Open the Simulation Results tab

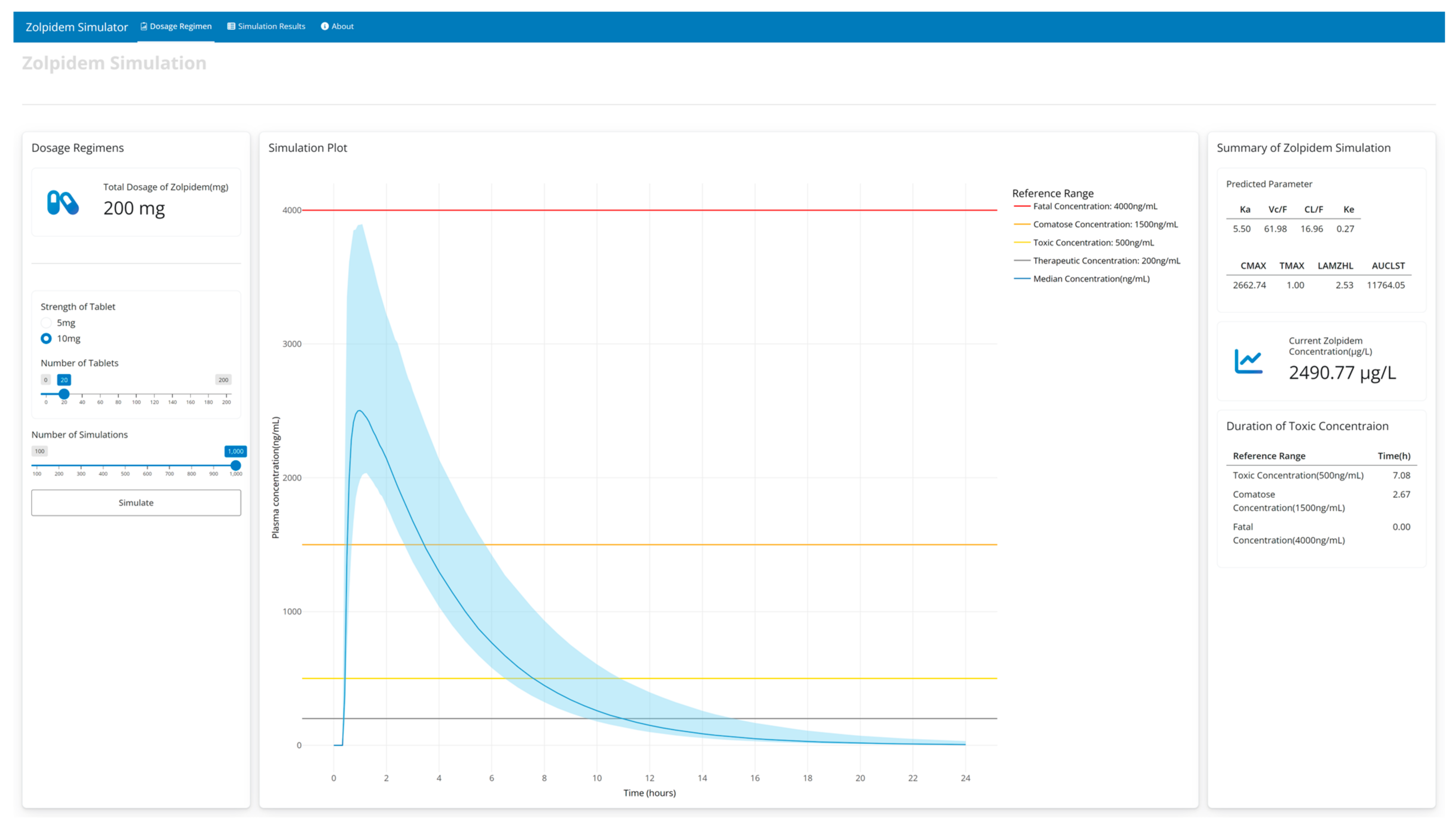pos(271,26)
